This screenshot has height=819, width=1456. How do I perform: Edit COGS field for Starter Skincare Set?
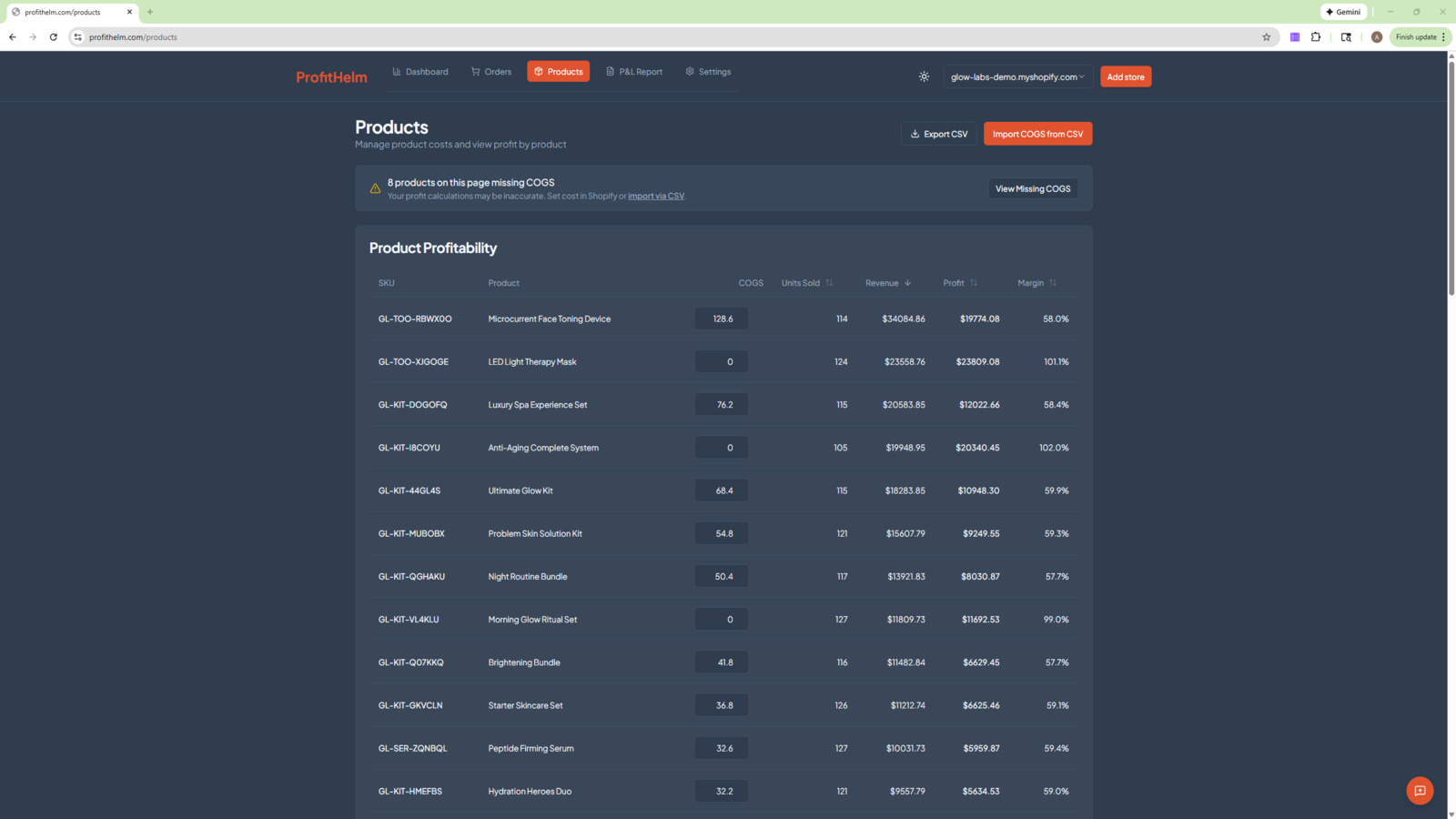[722, 705]
